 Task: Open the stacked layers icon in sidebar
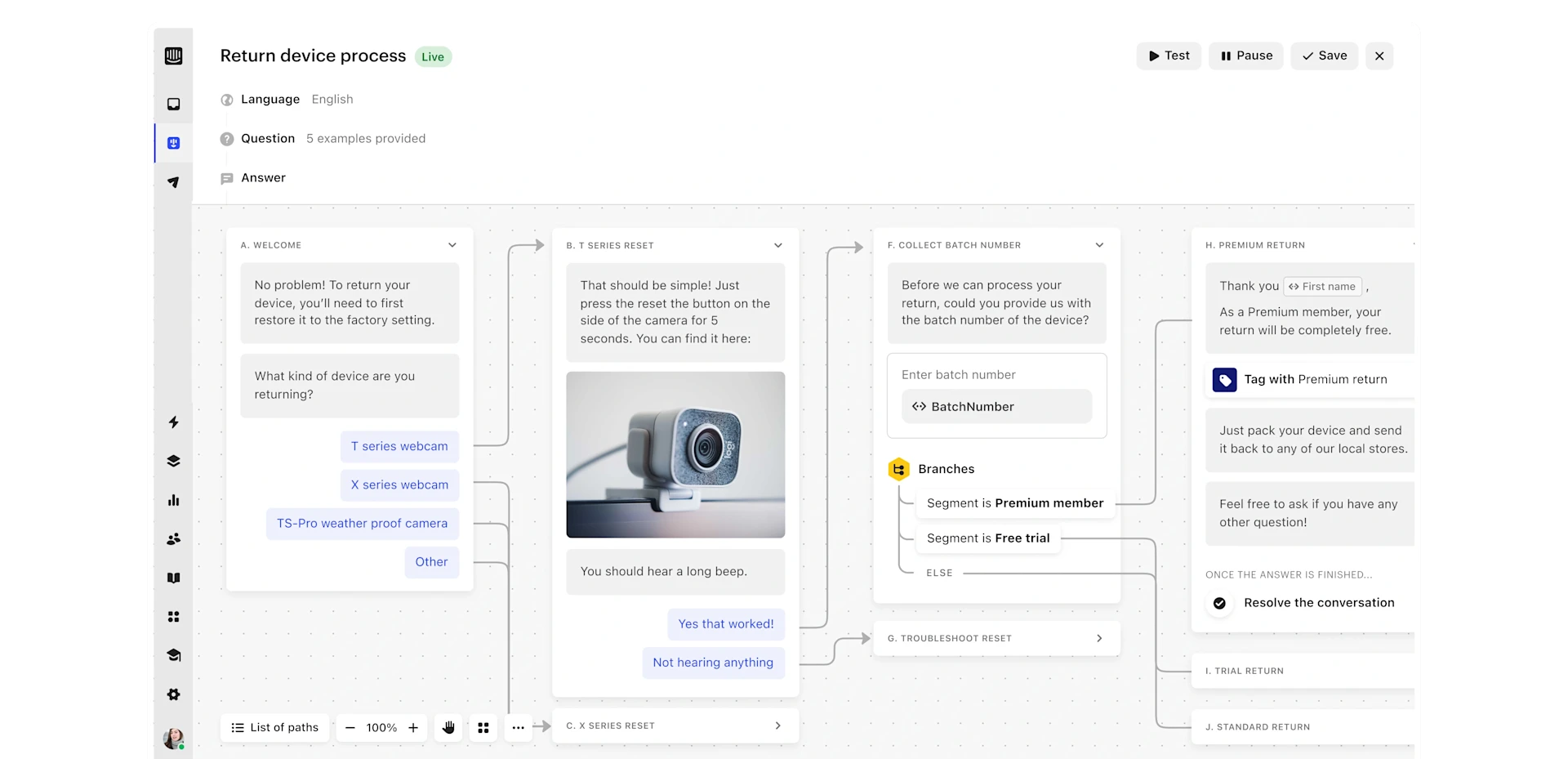(173, 461)
